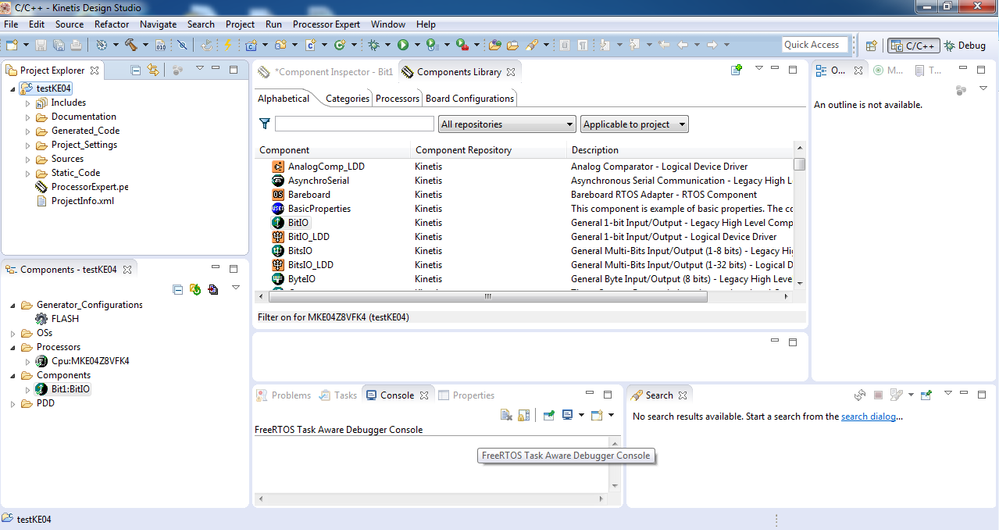The width and height of the screenshot is (999, 530).
Task: Click the Clear Console icon
Action: pyautogui.click(x=506, y=415)
